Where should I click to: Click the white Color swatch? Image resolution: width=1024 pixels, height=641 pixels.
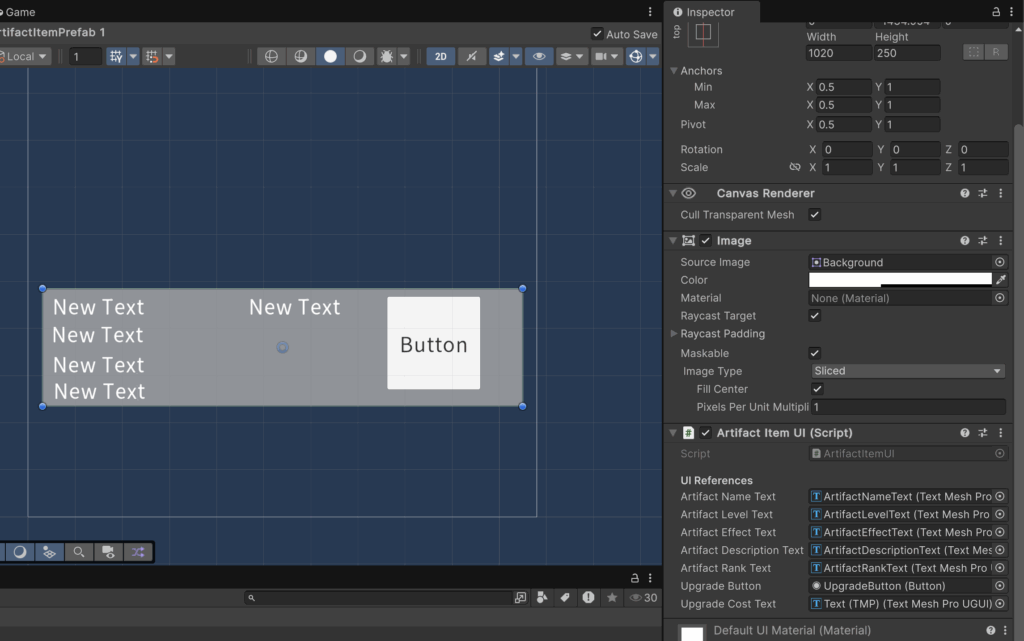pos(900,279)
